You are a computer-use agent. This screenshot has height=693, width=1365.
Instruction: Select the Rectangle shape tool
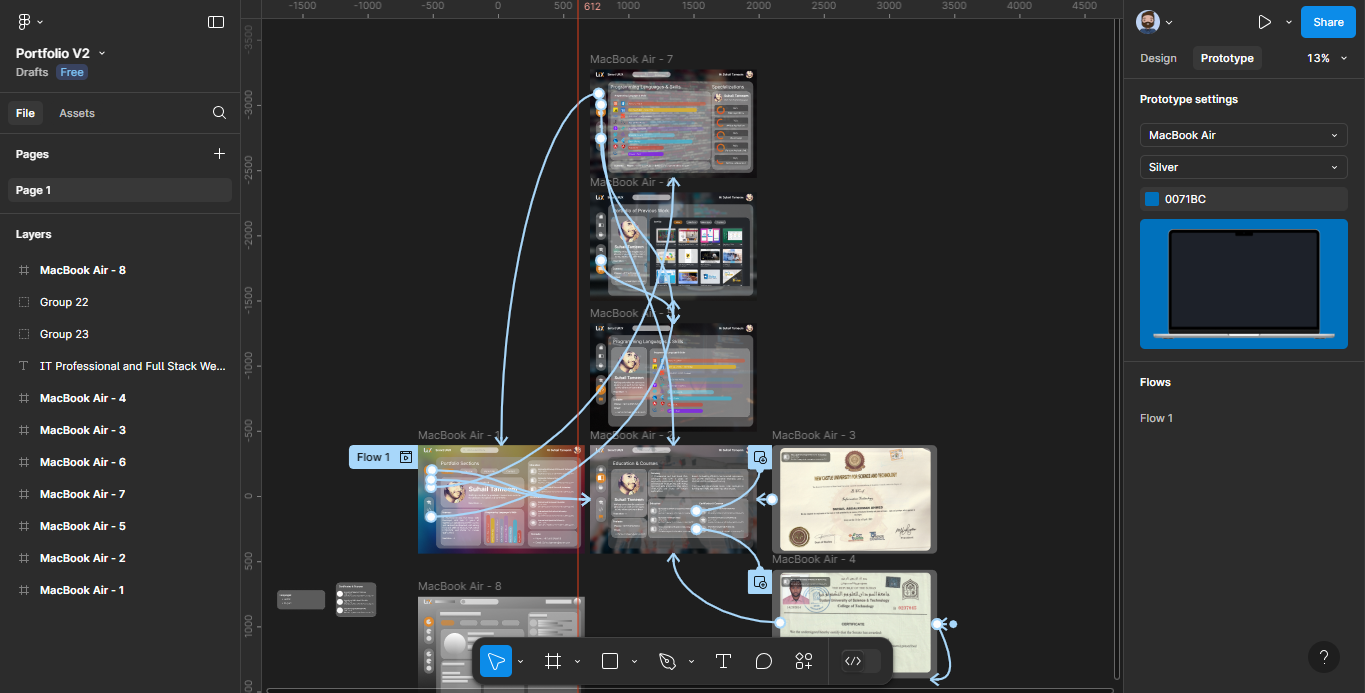(x=609, y=661)
